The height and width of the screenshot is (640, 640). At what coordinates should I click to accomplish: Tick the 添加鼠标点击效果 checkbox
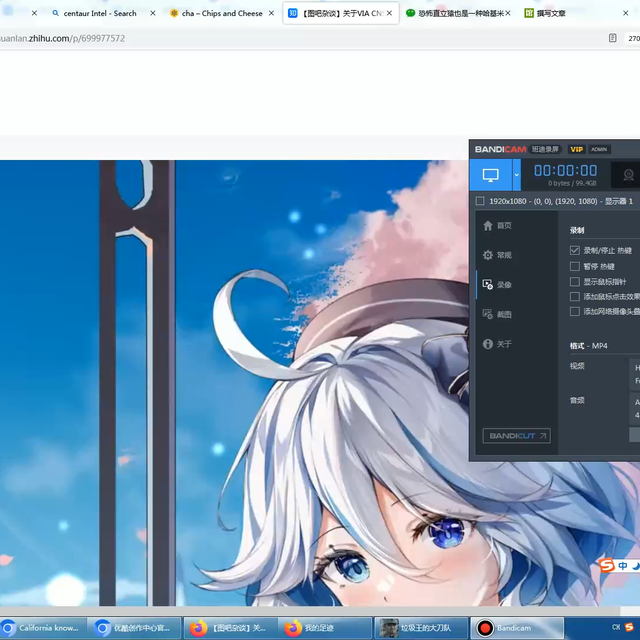(575, 296)
